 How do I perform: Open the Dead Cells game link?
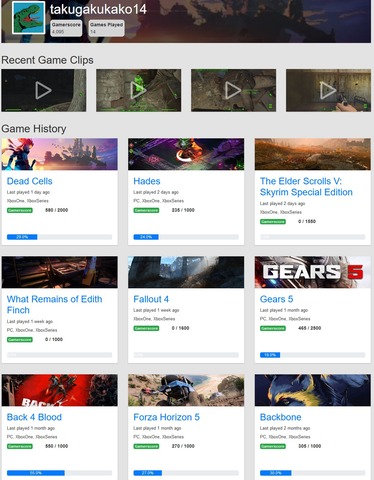click(29, 181)
